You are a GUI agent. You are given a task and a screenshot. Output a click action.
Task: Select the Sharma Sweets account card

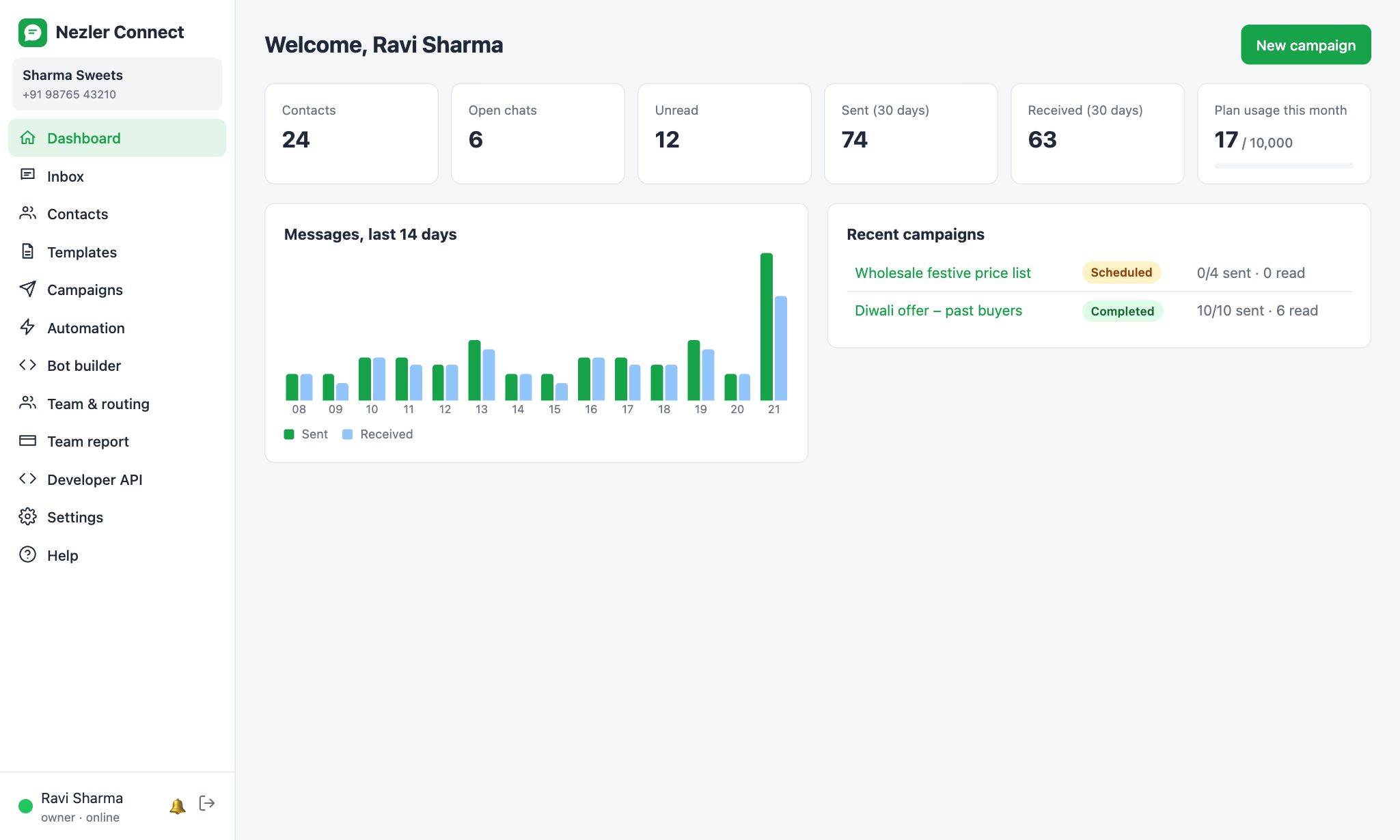tap(117, 84)
